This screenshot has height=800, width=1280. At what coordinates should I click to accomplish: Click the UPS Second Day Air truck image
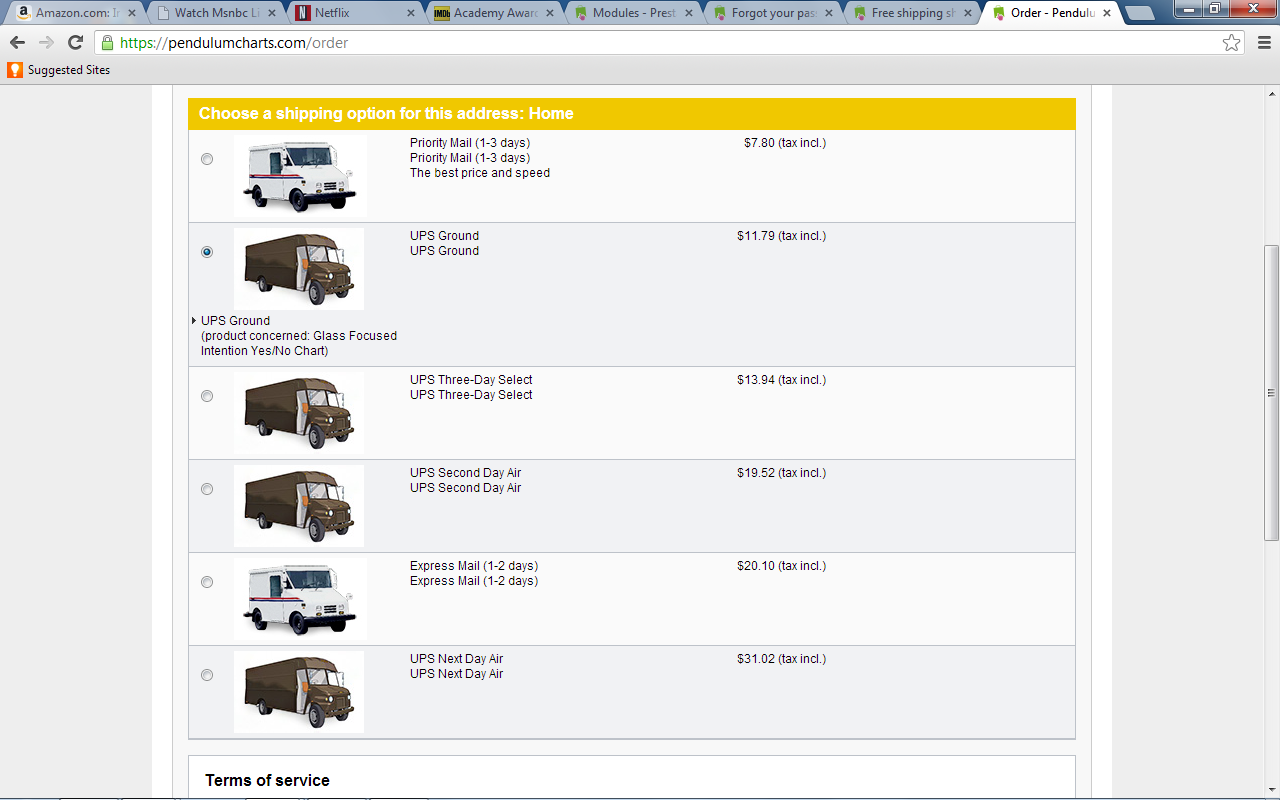point(299,506)
